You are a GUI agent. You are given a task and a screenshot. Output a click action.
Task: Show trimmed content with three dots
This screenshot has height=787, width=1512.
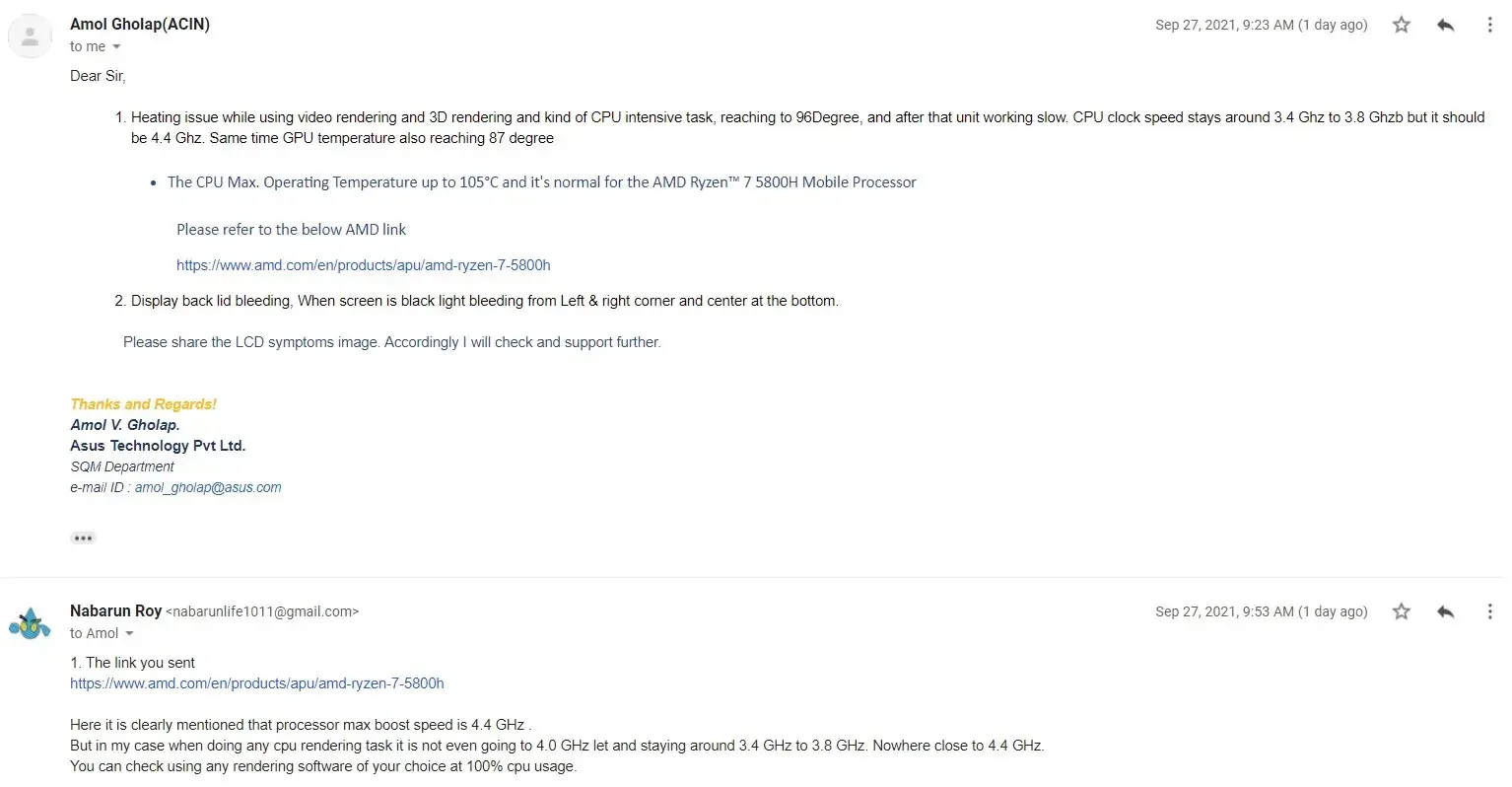(83, 538)
